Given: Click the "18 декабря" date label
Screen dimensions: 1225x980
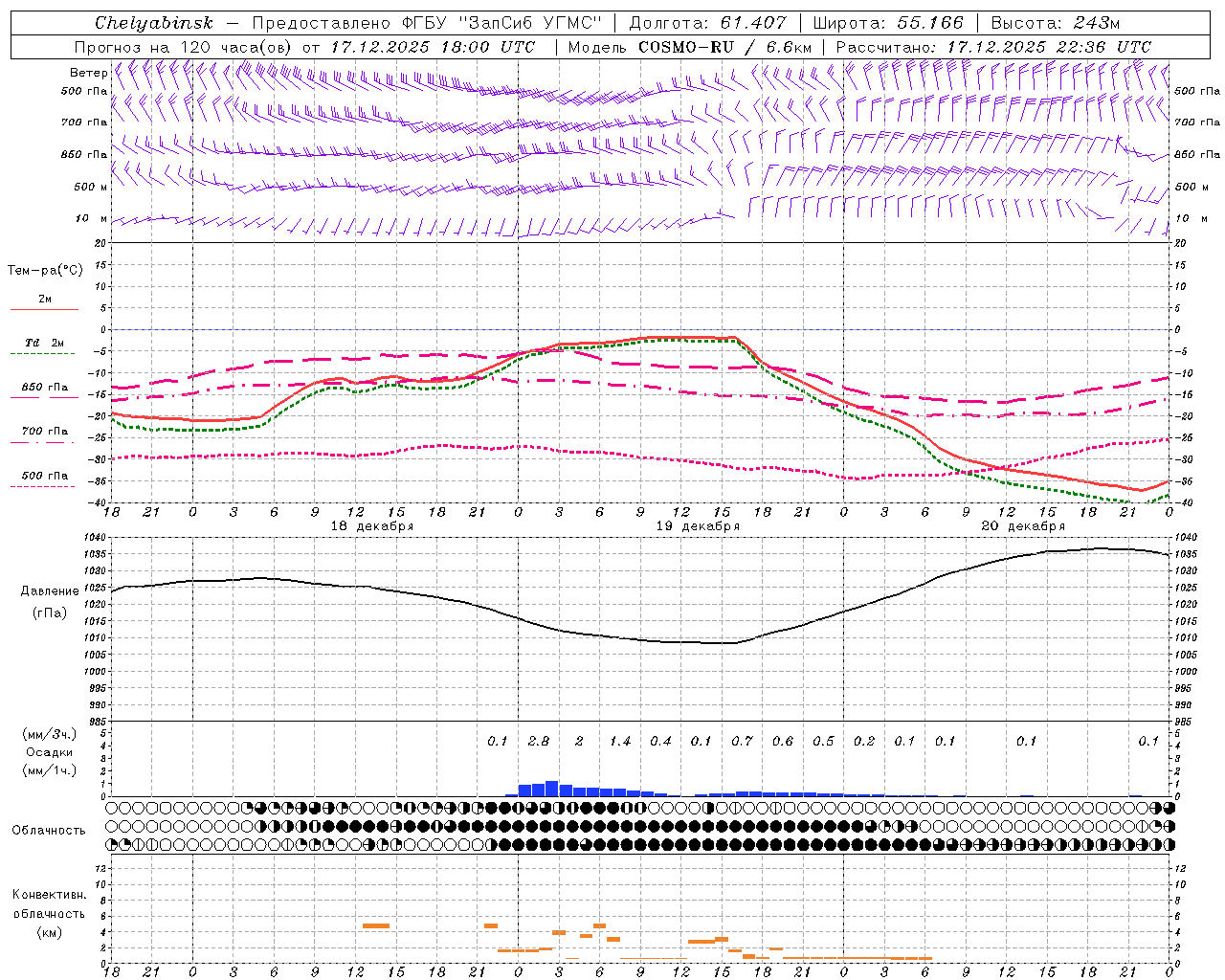Looking at the screenshot, I should (x=372, y=526).
